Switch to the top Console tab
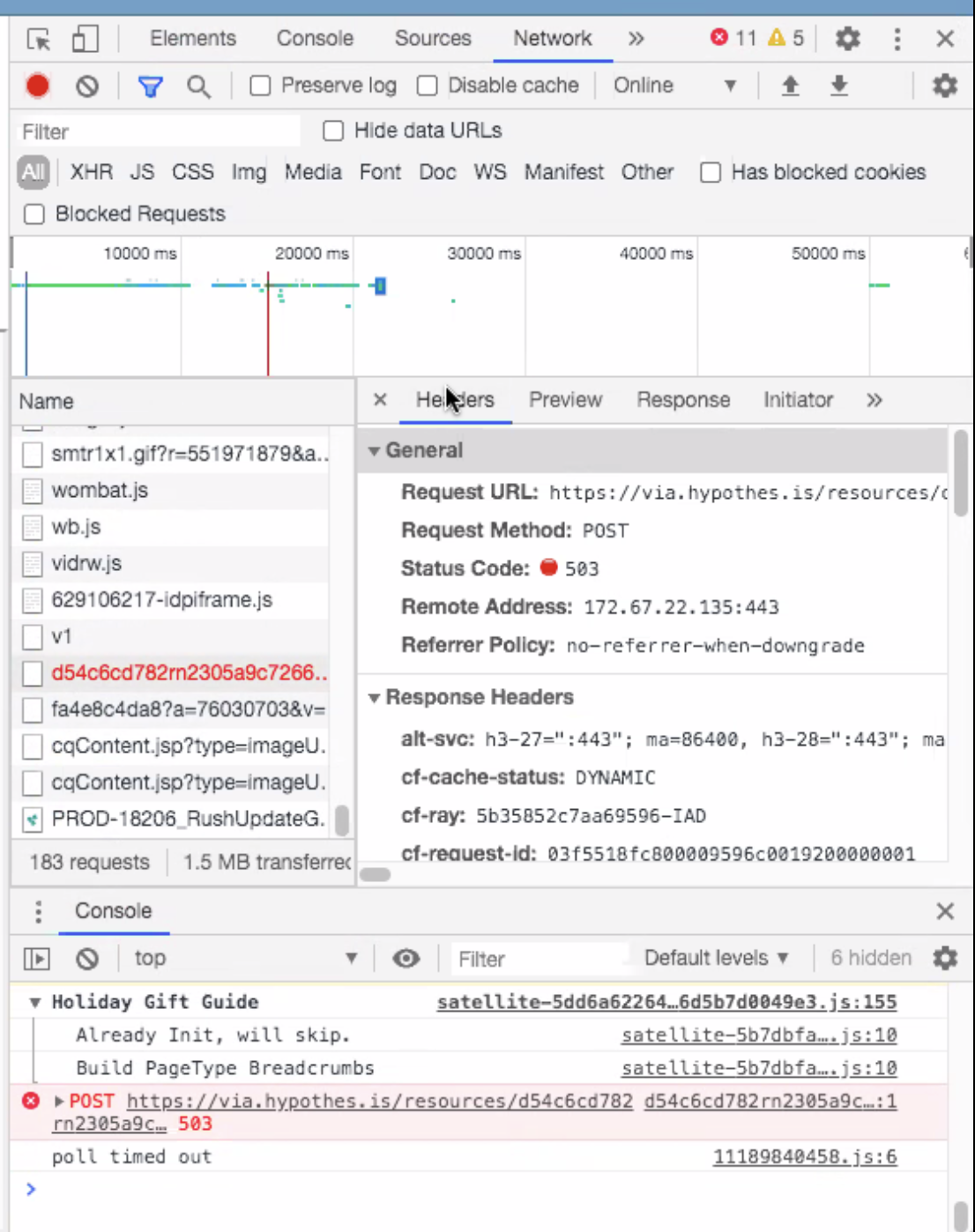975x1232 pixels. click(x=315, y=39)
